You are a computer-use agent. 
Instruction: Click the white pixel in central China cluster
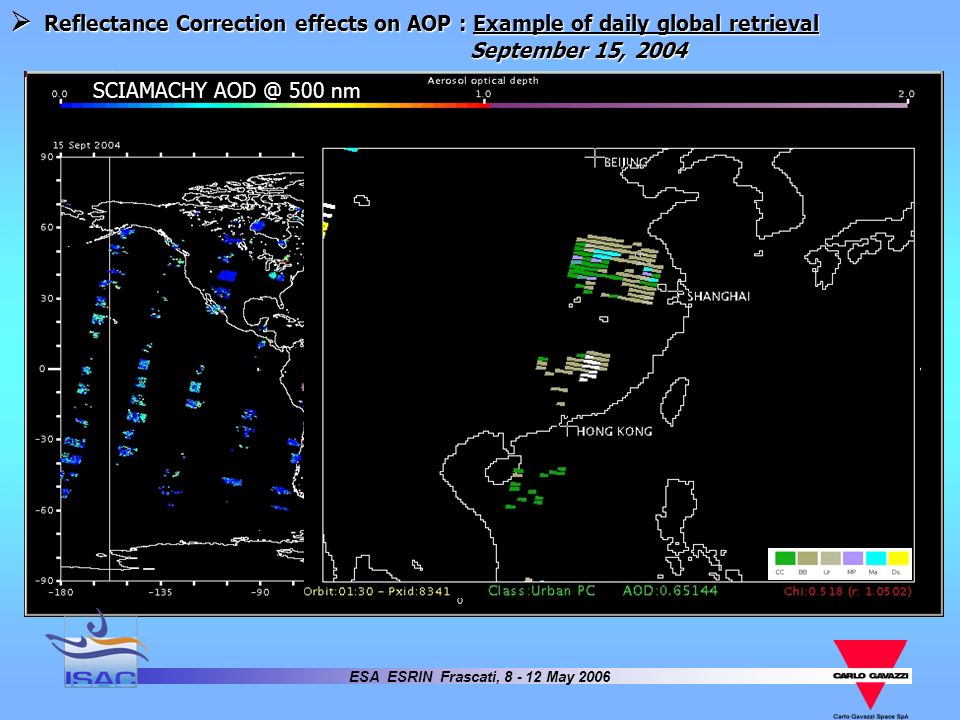pos(590,366)
